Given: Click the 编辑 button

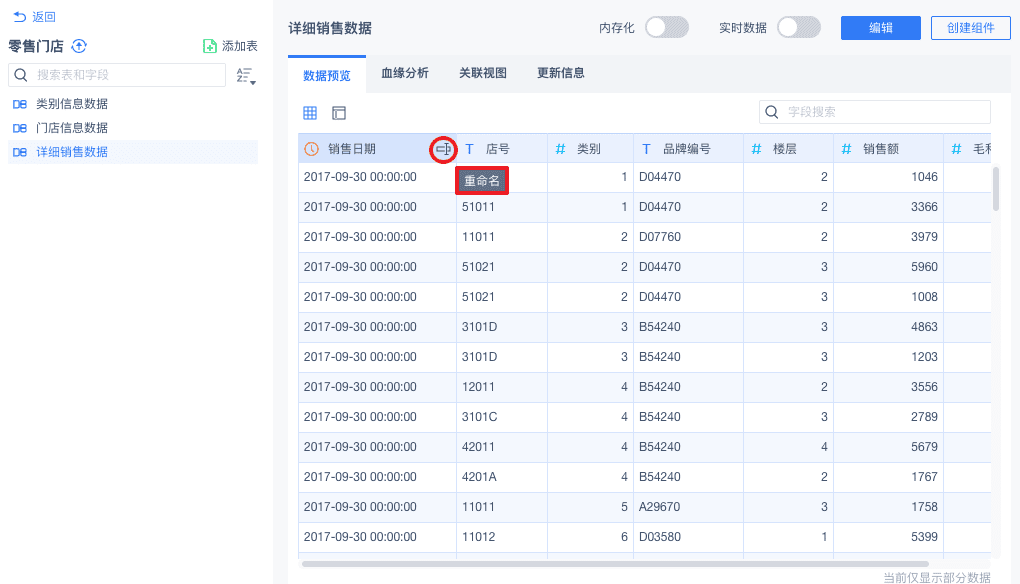Looking at the screenshot, I should click(880, 28).
